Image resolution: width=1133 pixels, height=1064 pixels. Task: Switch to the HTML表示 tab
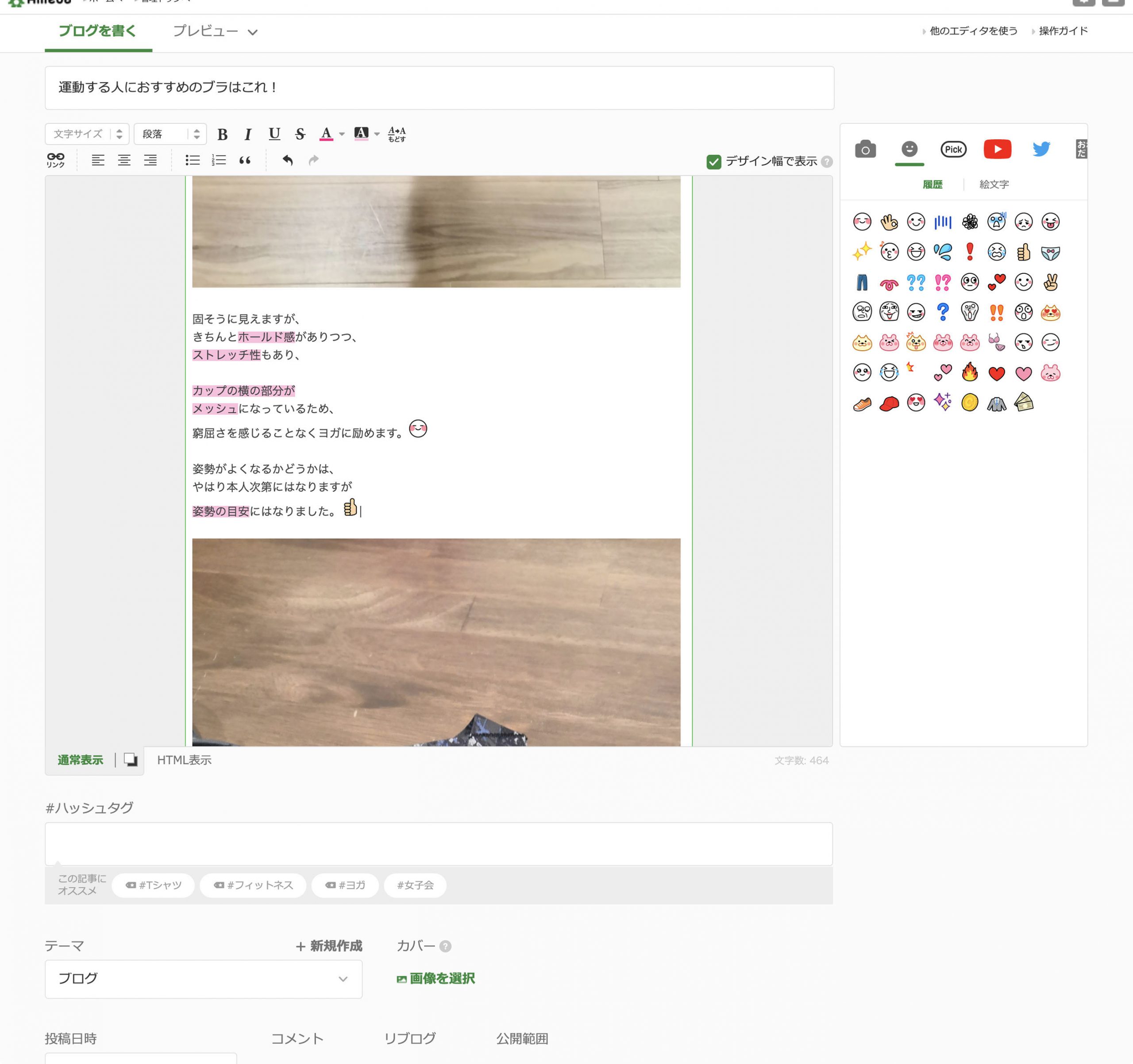184,760
